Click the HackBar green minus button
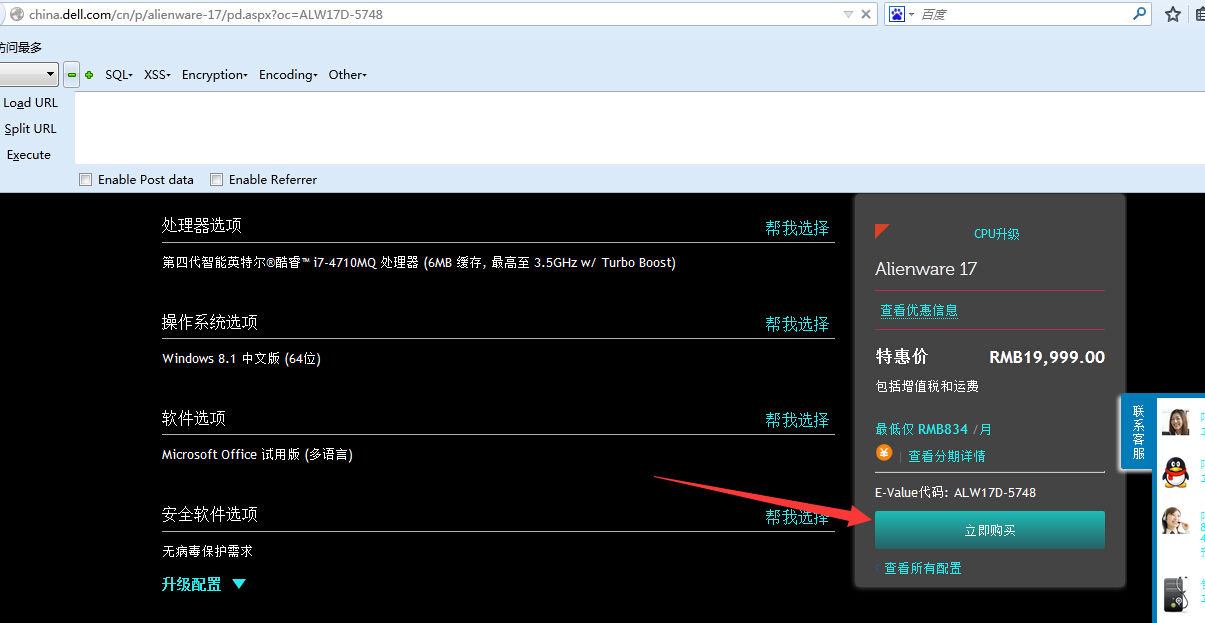 click(72, 75)
